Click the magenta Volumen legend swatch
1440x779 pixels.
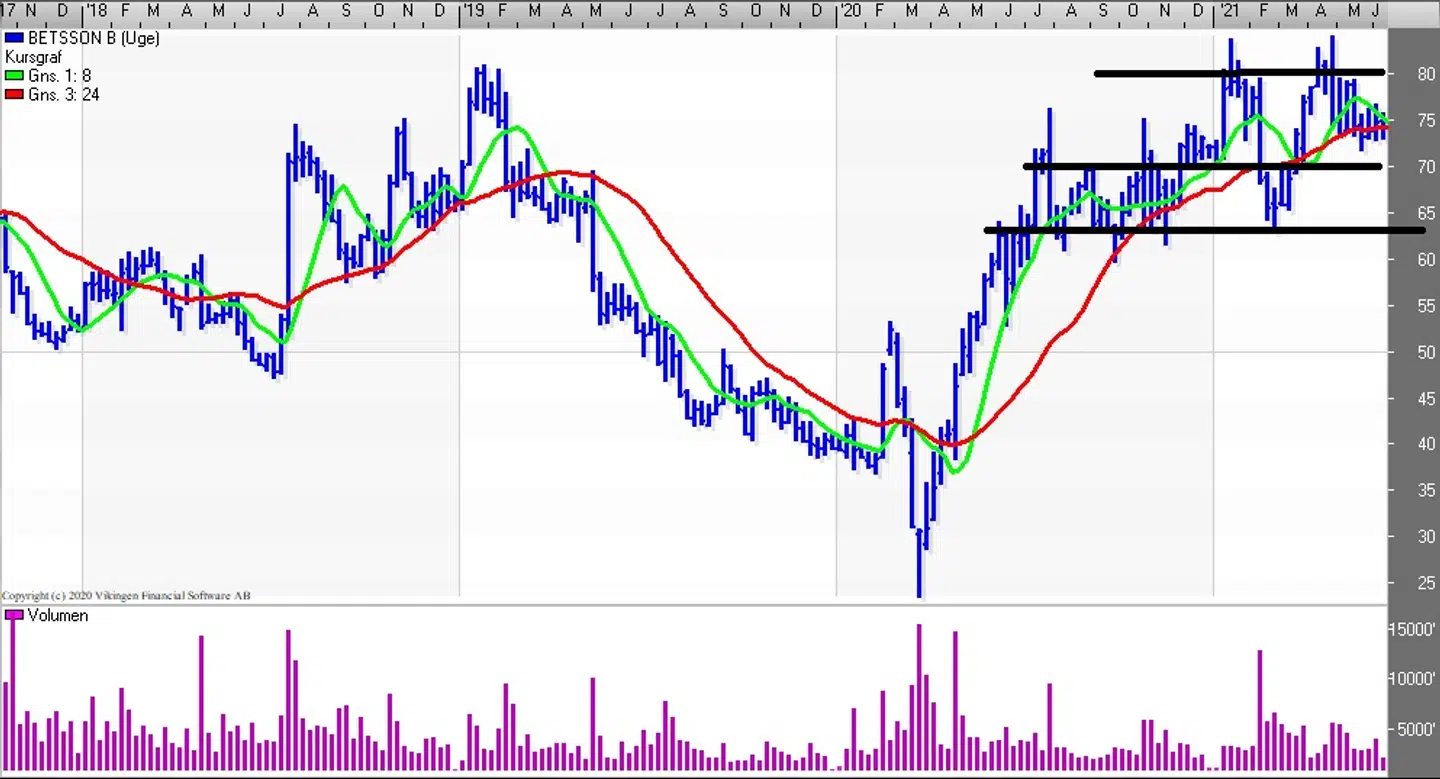13,616
